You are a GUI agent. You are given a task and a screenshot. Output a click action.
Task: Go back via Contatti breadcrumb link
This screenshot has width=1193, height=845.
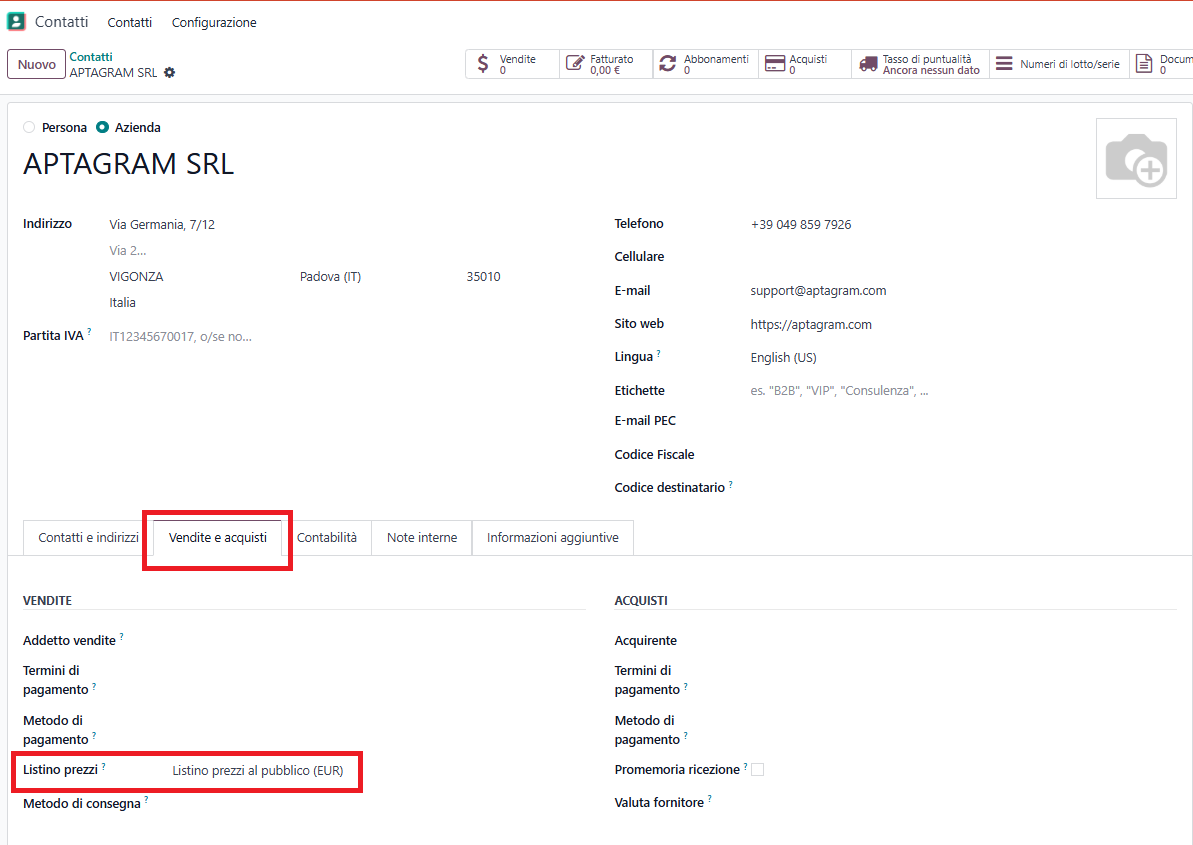pos(91,57)
